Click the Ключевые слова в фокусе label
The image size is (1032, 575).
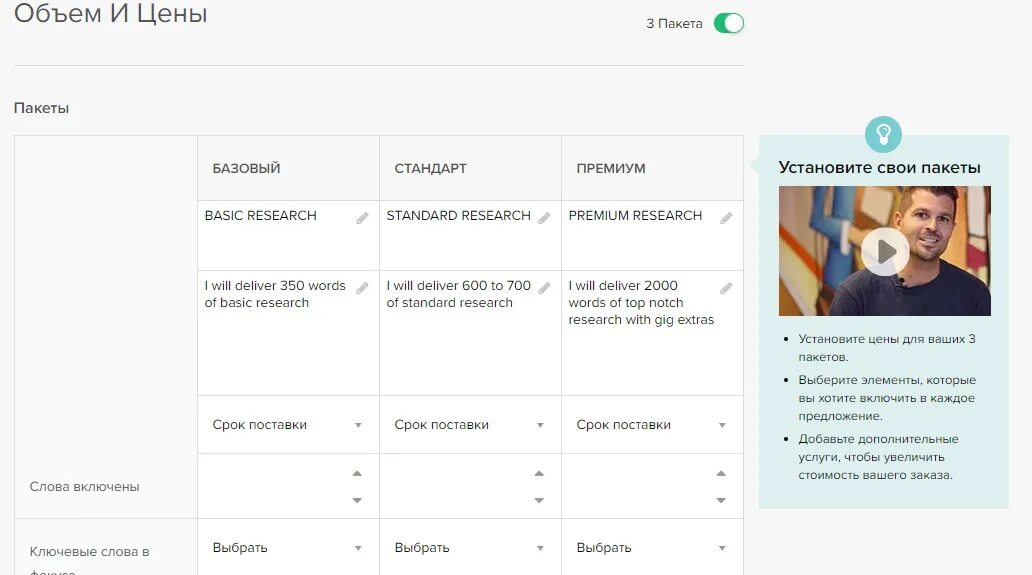click(90, 560)
